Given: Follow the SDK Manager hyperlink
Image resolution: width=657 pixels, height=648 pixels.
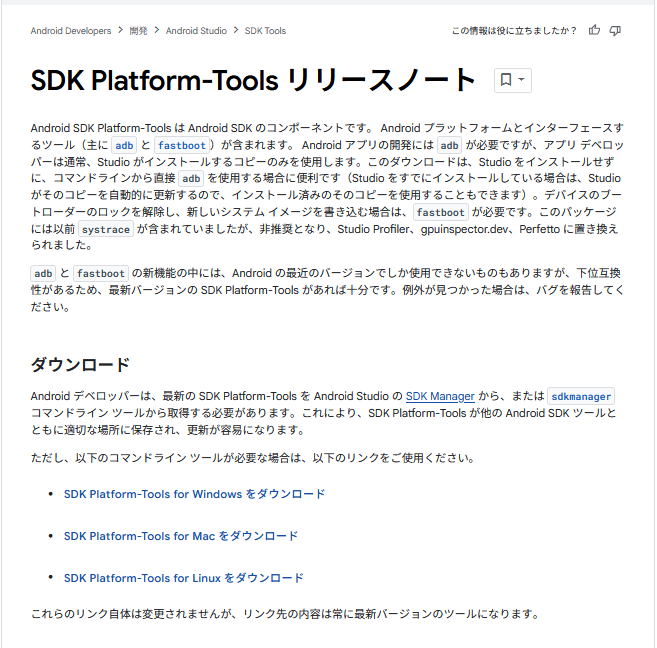Looking at the screenshot, I should tap(440, 396).
